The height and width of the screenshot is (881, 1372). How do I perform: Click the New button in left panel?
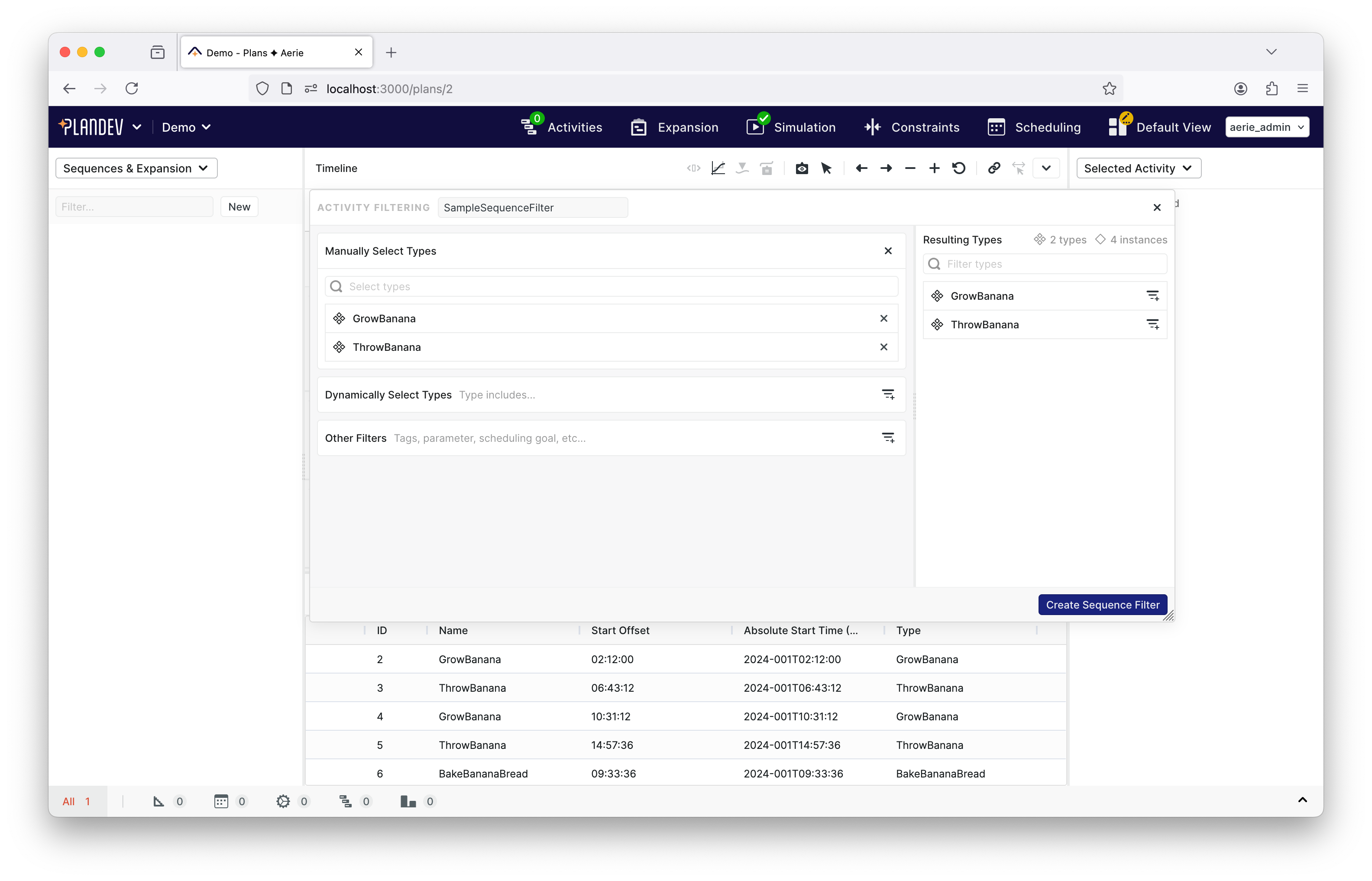239,207
